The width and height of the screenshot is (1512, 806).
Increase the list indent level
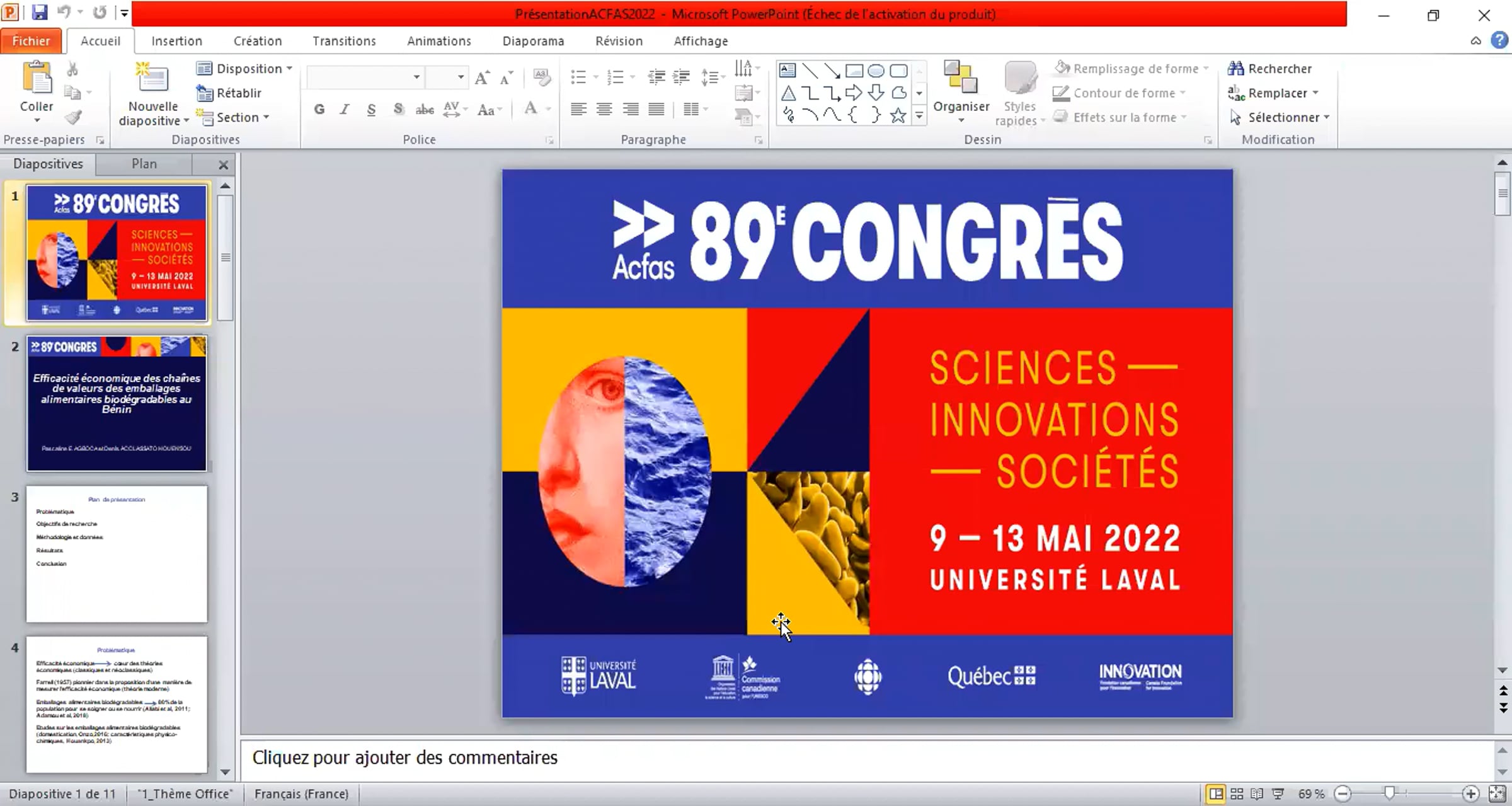point(681,77)
